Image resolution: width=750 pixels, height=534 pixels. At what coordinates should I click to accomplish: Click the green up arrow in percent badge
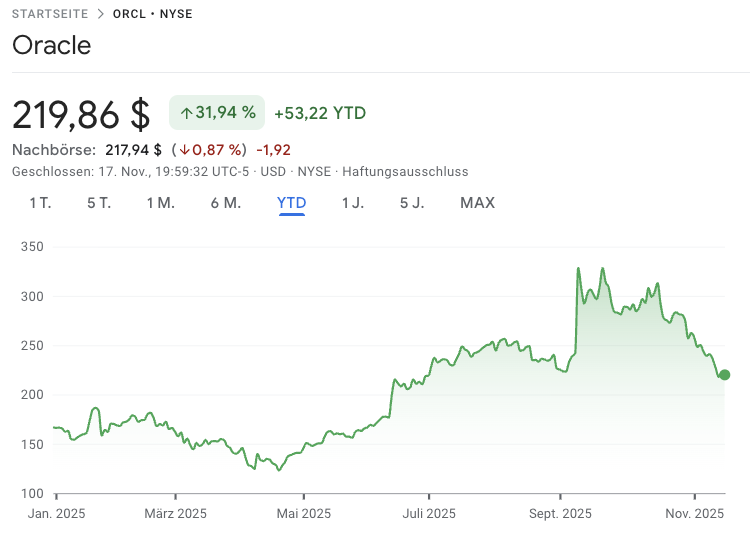186,113
